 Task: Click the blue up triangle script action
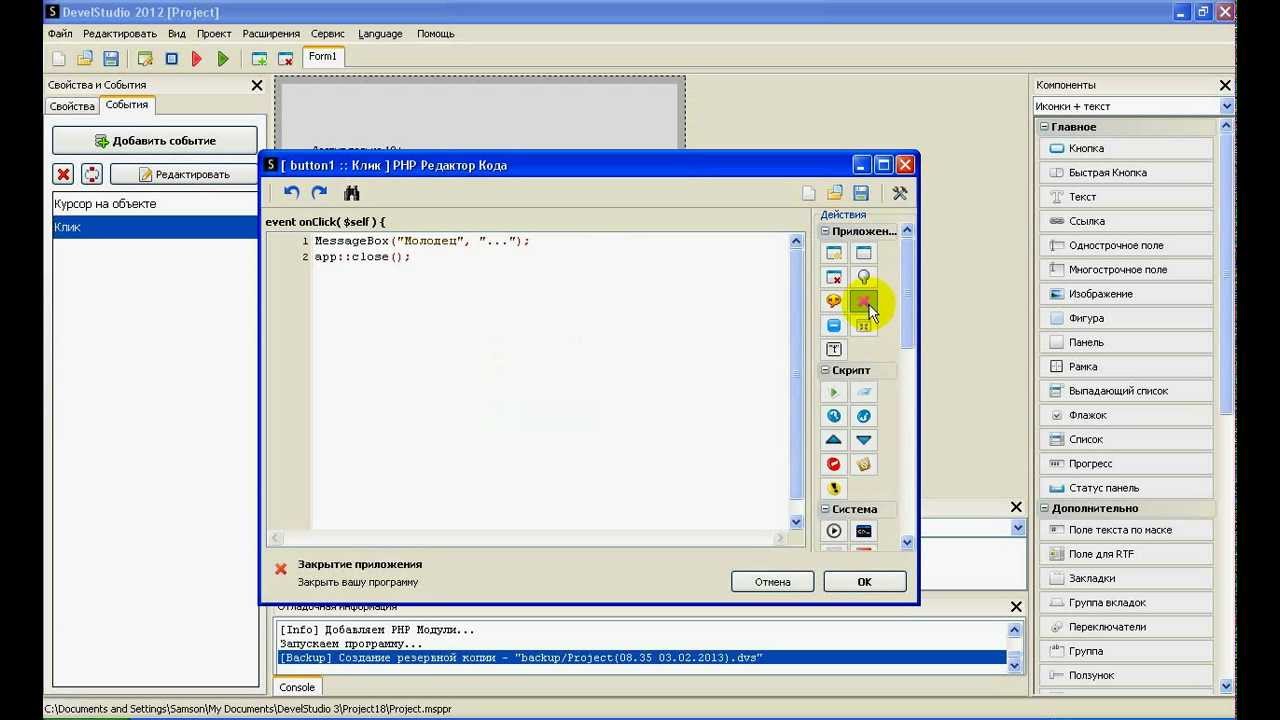(834, 440)
